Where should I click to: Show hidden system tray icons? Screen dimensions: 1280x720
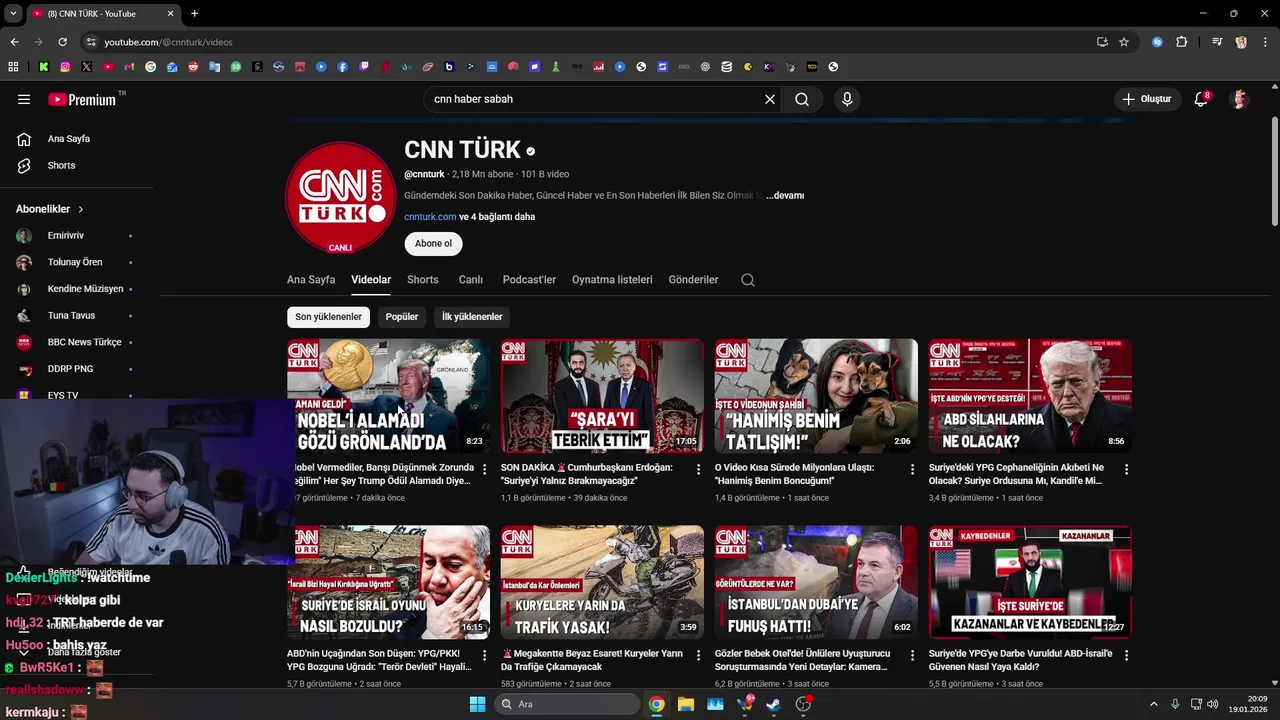tap(1153, 704)
